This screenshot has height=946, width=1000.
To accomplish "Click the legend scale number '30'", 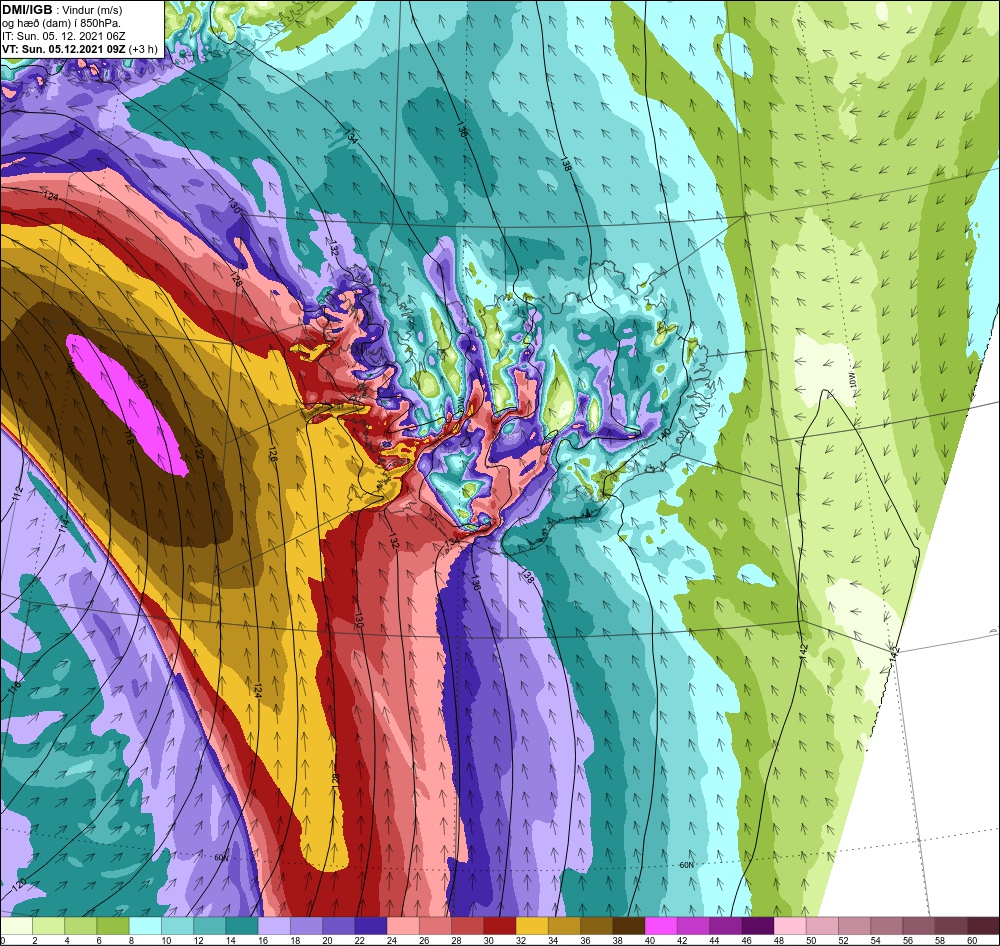I will (x=488, y=940).
